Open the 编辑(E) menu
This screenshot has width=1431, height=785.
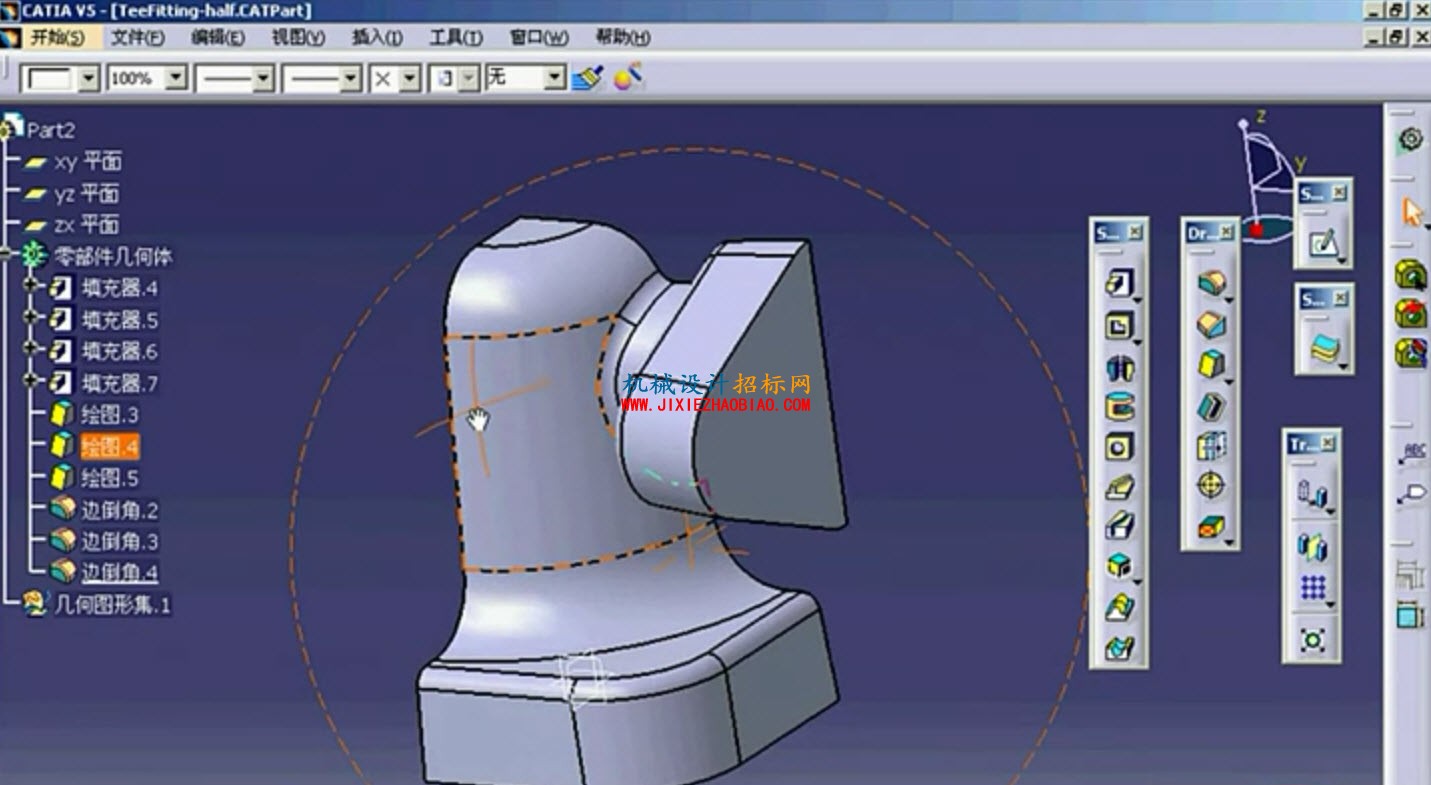pos(218,38)
